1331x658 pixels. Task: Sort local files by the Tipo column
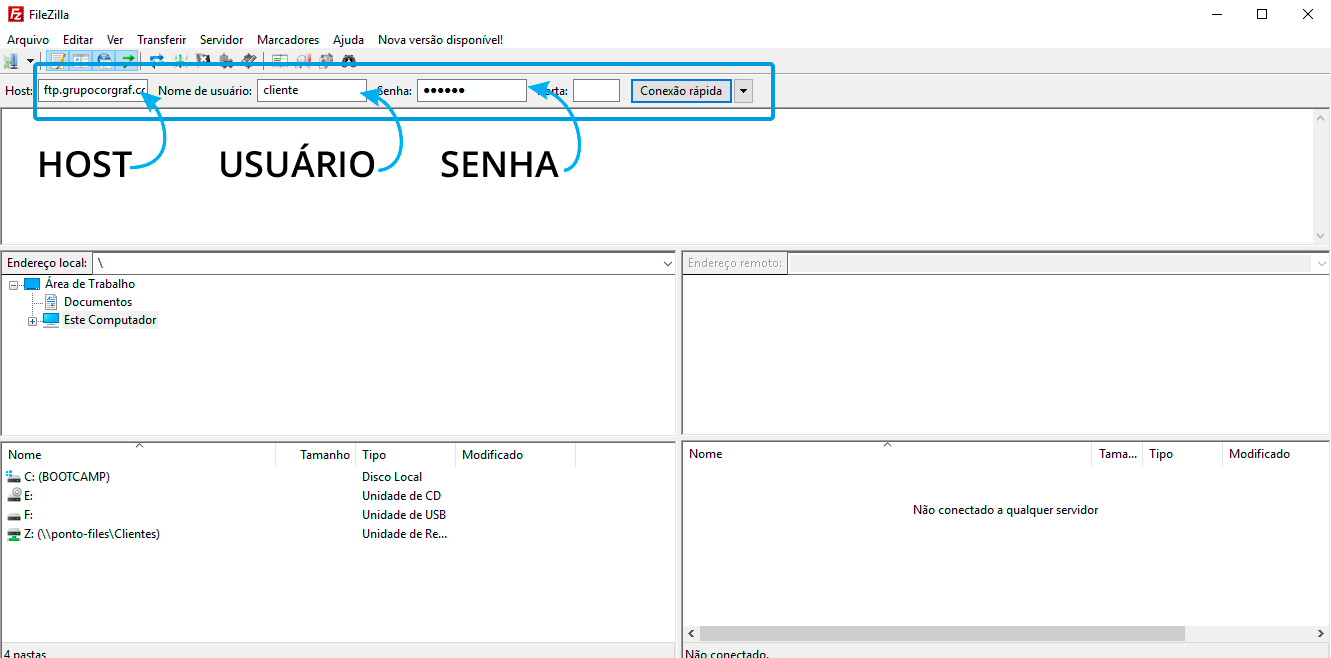pyautogui.click(x=406, y=455)
